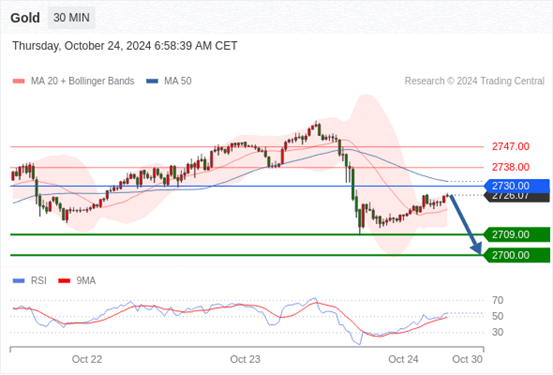Select the 'MA 20 + Bollinger Bands' legend label

(x=83, y=81)
